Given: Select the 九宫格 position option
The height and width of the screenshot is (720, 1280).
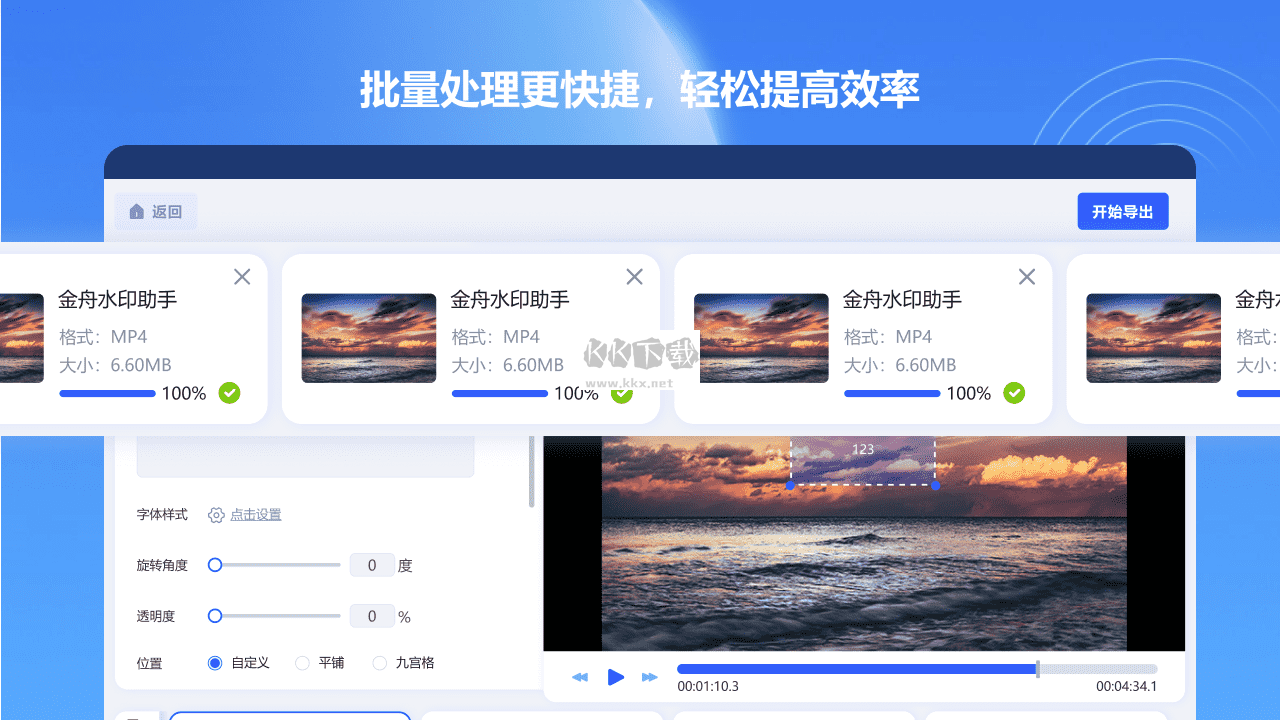Looking at the screenshot, I should coord(380,662).
